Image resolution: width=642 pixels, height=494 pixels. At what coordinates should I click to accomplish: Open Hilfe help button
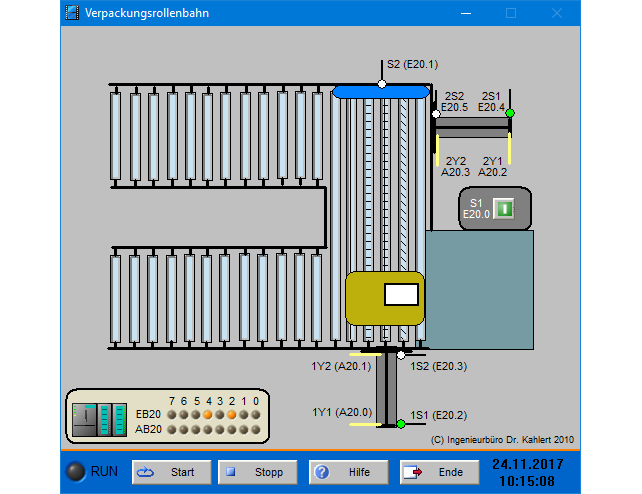point(348,472)
